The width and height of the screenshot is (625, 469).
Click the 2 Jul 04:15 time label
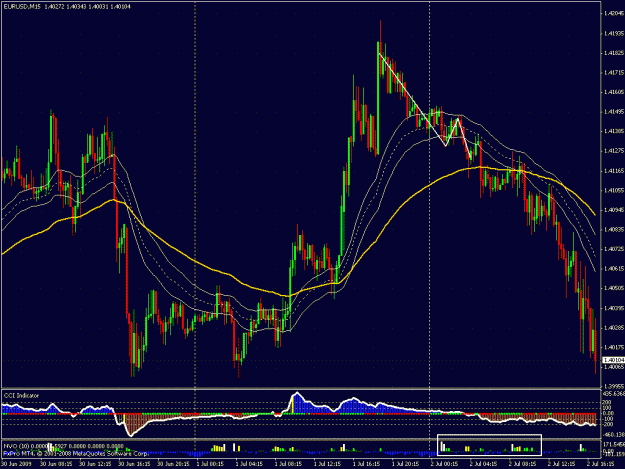point(485,464)
